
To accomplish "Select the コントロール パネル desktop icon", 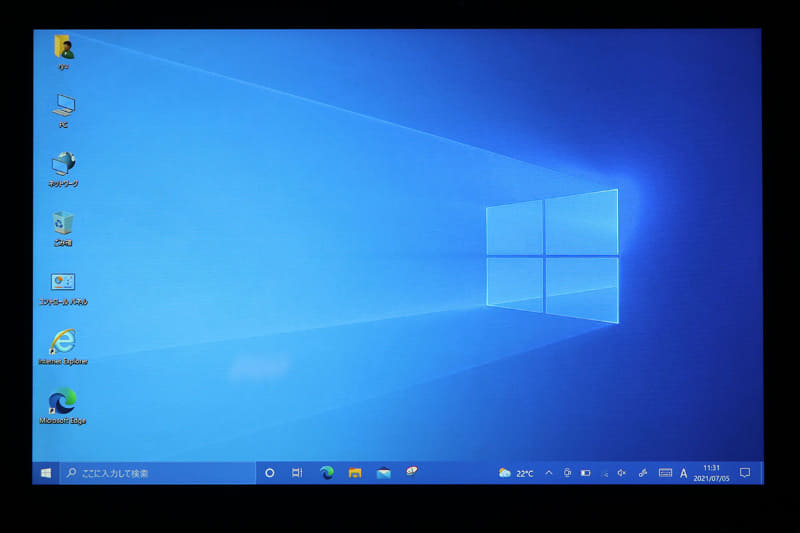I will point(63,288).
